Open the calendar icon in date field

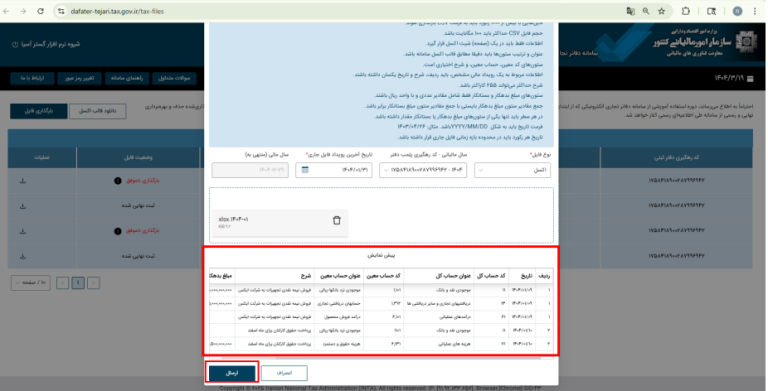tap(305, 170)
